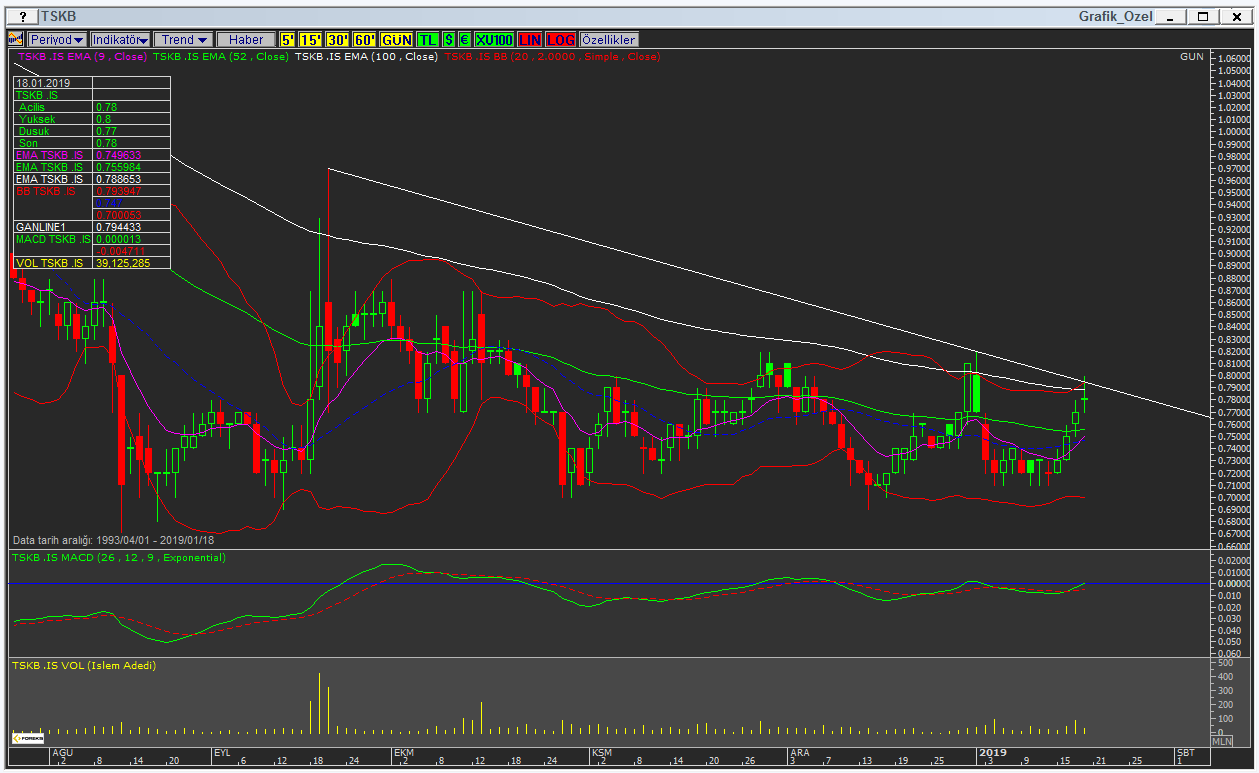Click the GANLINE1 value 0.794433
The height and width of the screenshot is (773, 1259).
coord(117,227)
